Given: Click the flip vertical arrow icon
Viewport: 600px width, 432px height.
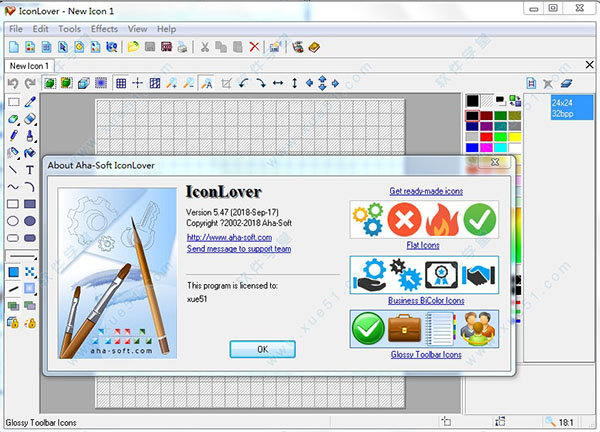Looking at the screenshot, I should point(294,83).
